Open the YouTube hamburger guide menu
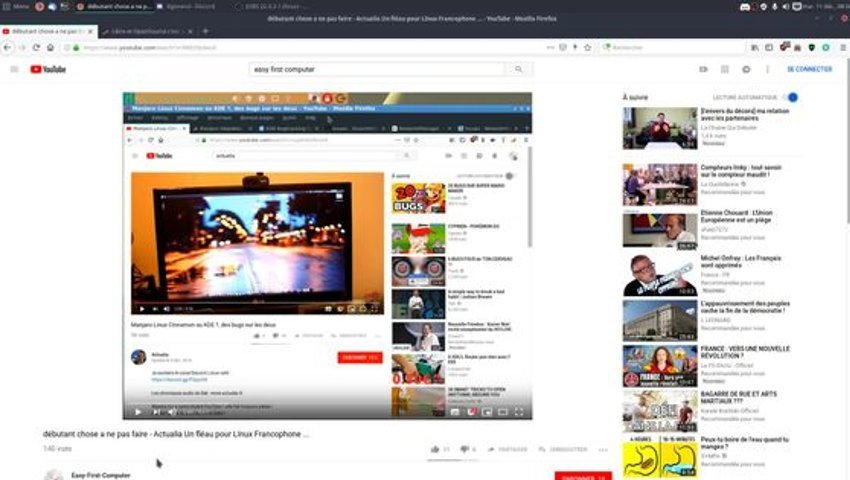This screenshot has height=480, width=850. (15, 69)
